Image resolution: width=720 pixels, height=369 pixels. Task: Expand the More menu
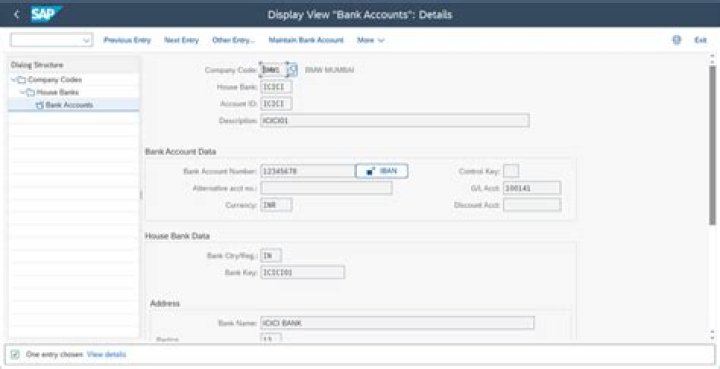371,40
